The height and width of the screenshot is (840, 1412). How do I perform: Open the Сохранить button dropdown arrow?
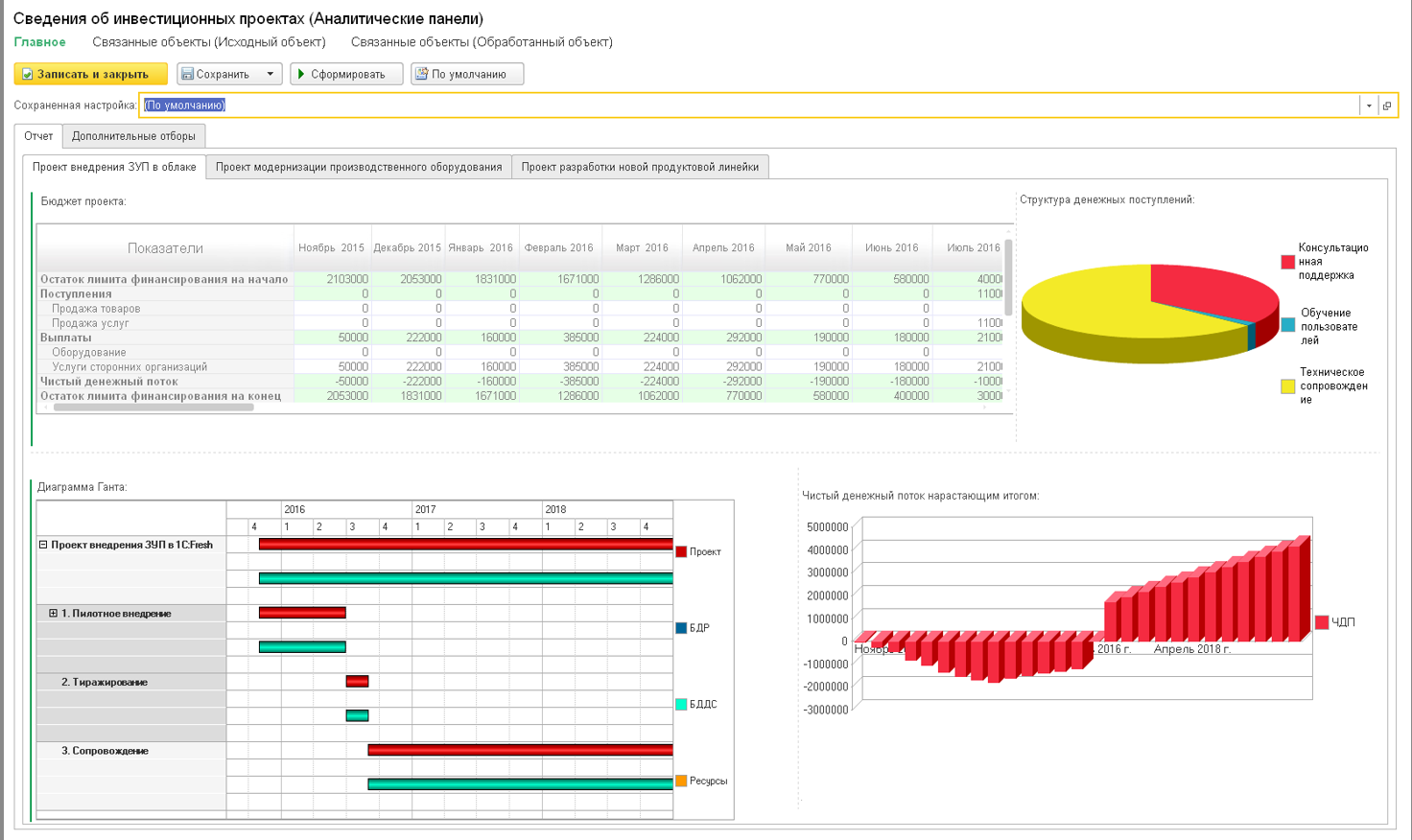[271, 74]
